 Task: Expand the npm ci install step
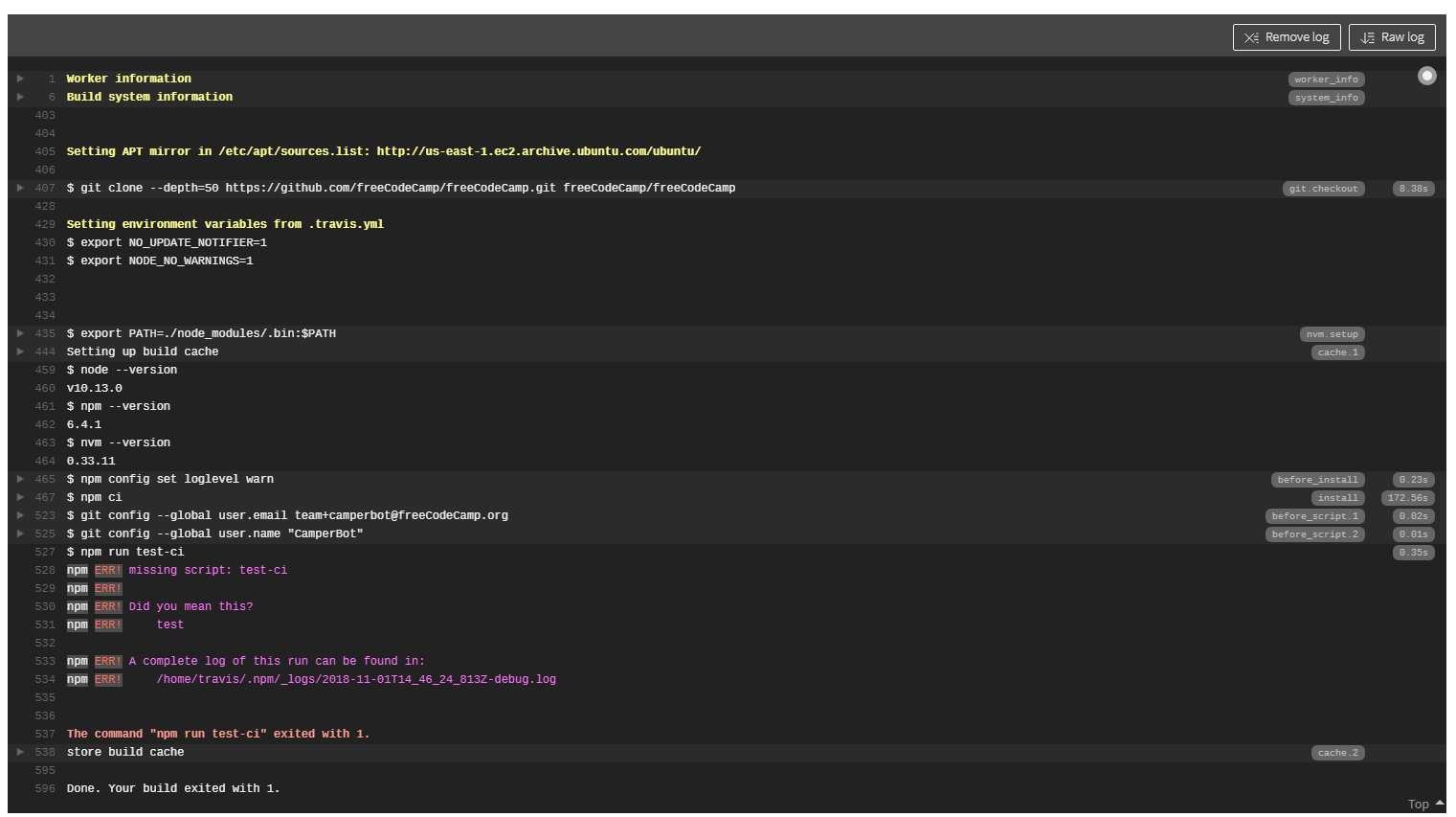[20, 497]
